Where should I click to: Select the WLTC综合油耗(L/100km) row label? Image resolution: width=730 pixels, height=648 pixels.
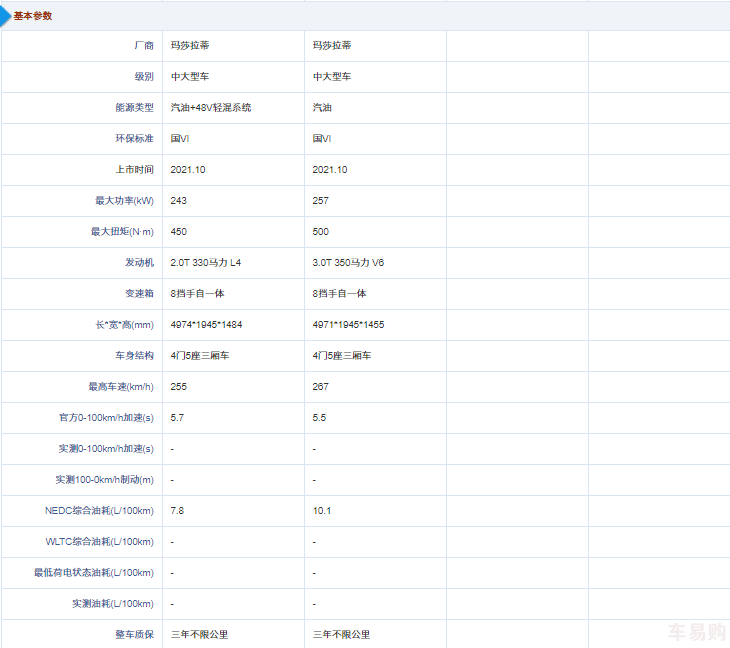(x=100, y=541)
